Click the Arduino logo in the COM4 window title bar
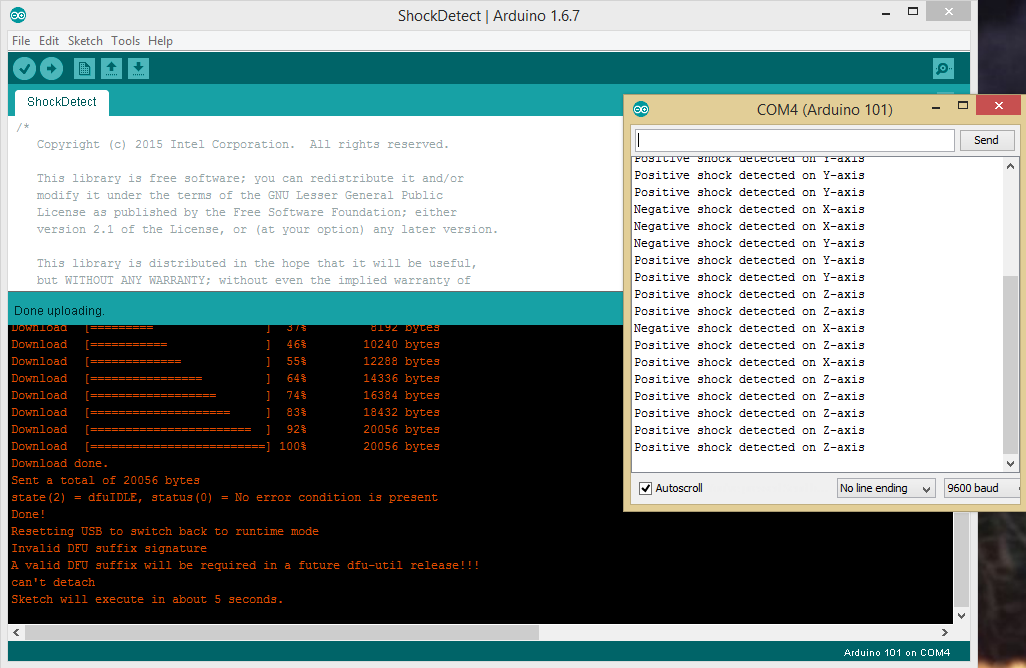This screenshot has width=1026, height=668. pos(641,109)
